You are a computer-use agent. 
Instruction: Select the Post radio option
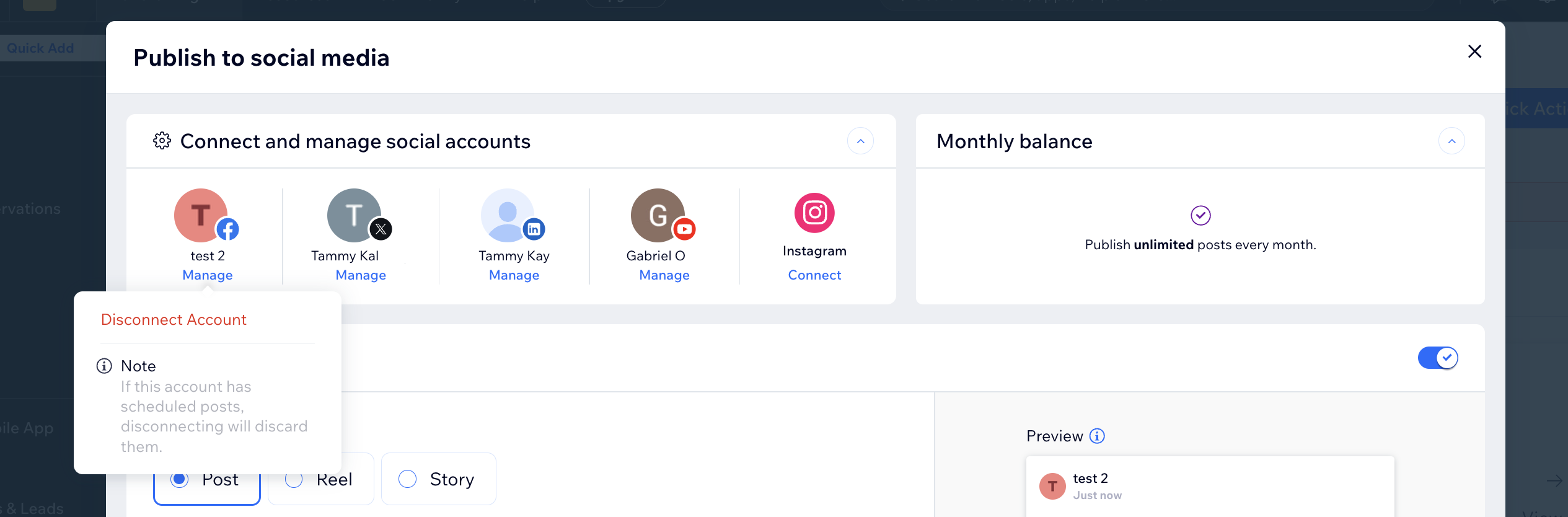pos(206,479)
